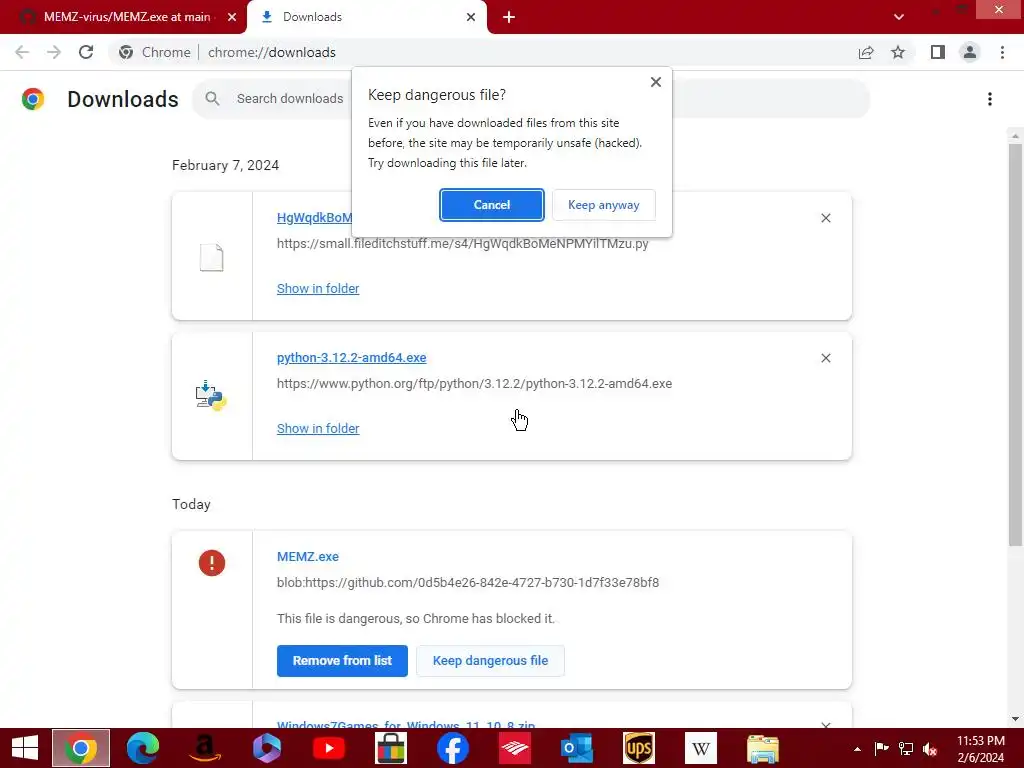The height and width of the screenshot is (768, 1024).
Task: Open Wikipedia from the taskbar
Action: tap(701, 748)
